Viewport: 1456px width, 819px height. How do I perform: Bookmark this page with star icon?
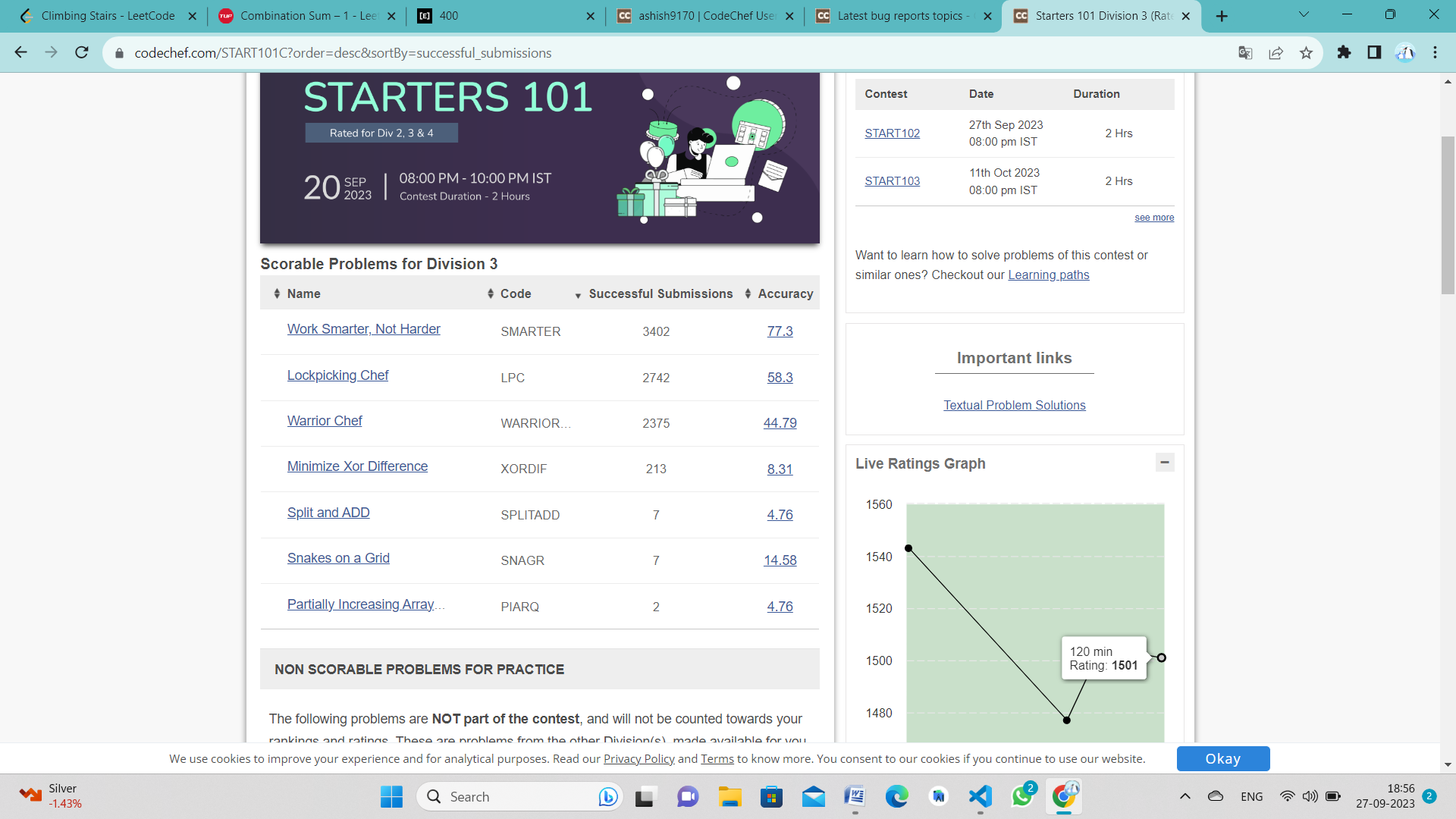pyautogui.click(x=1306, y=52)
